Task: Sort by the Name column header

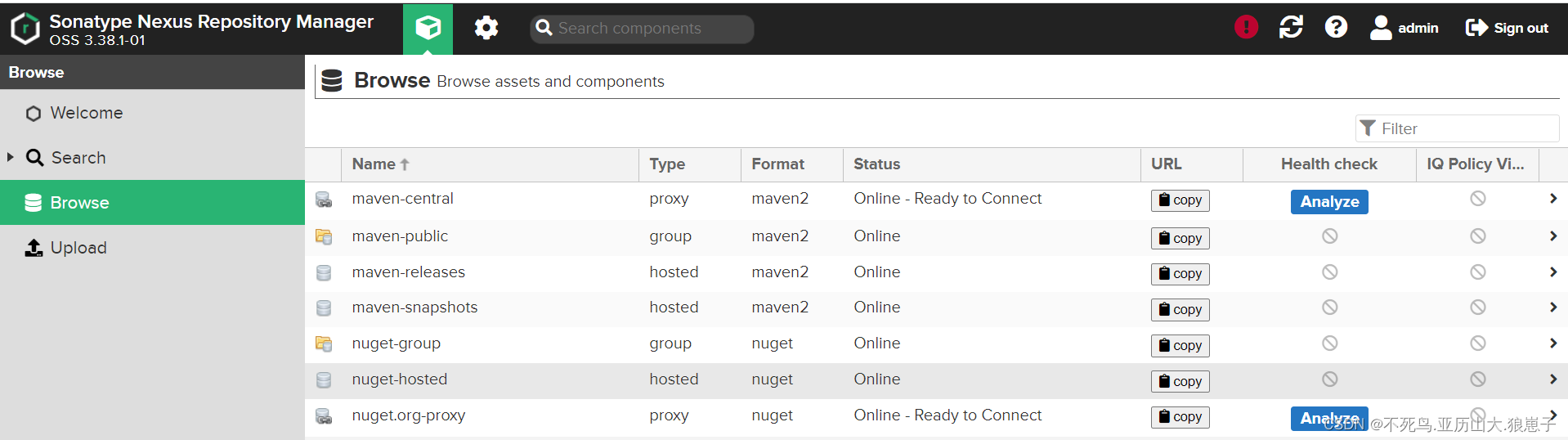Action: [x=490, y=164]
